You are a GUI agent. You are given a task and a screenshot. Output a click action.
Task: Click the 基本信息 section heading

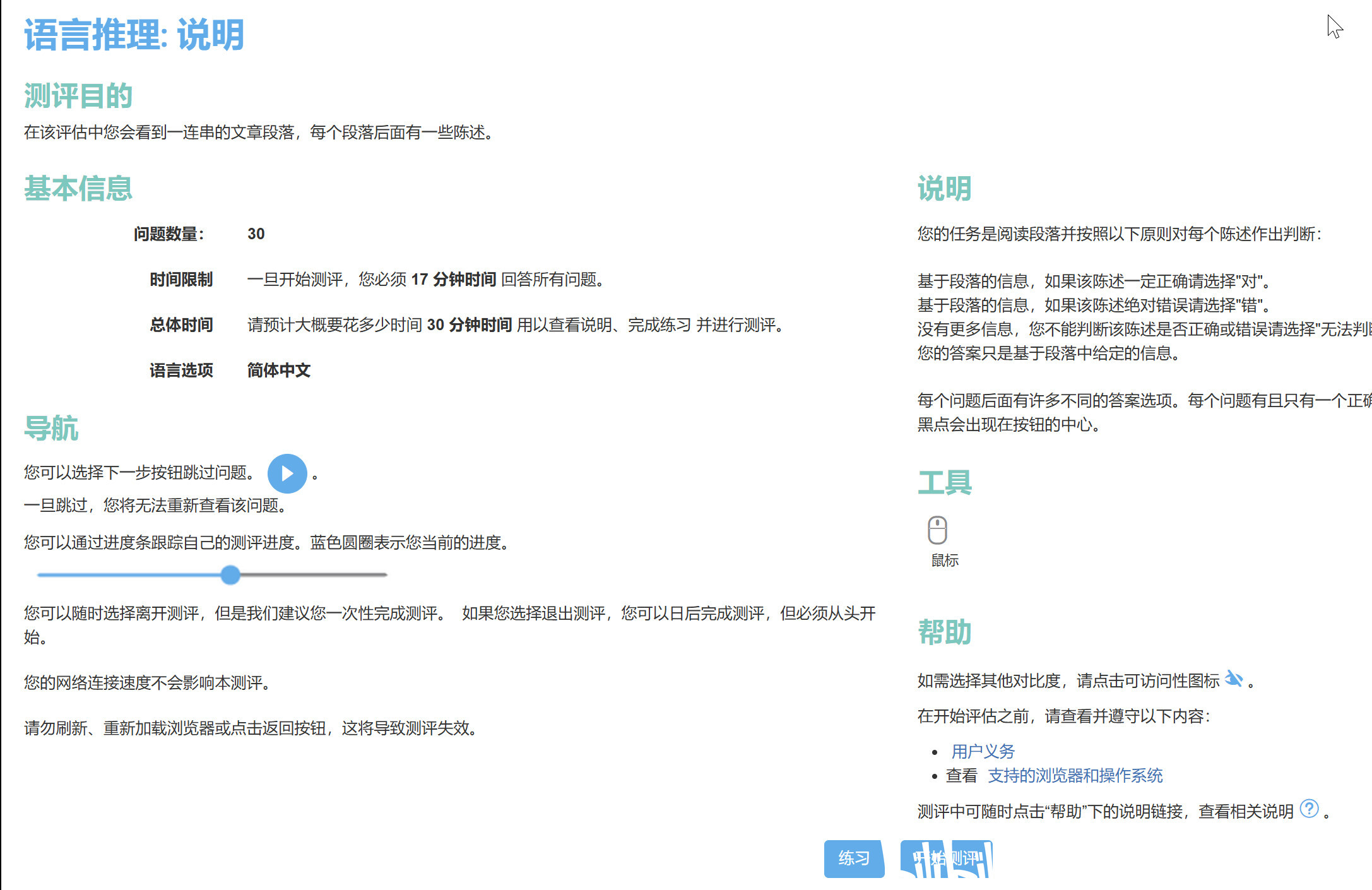pos(78,189)
